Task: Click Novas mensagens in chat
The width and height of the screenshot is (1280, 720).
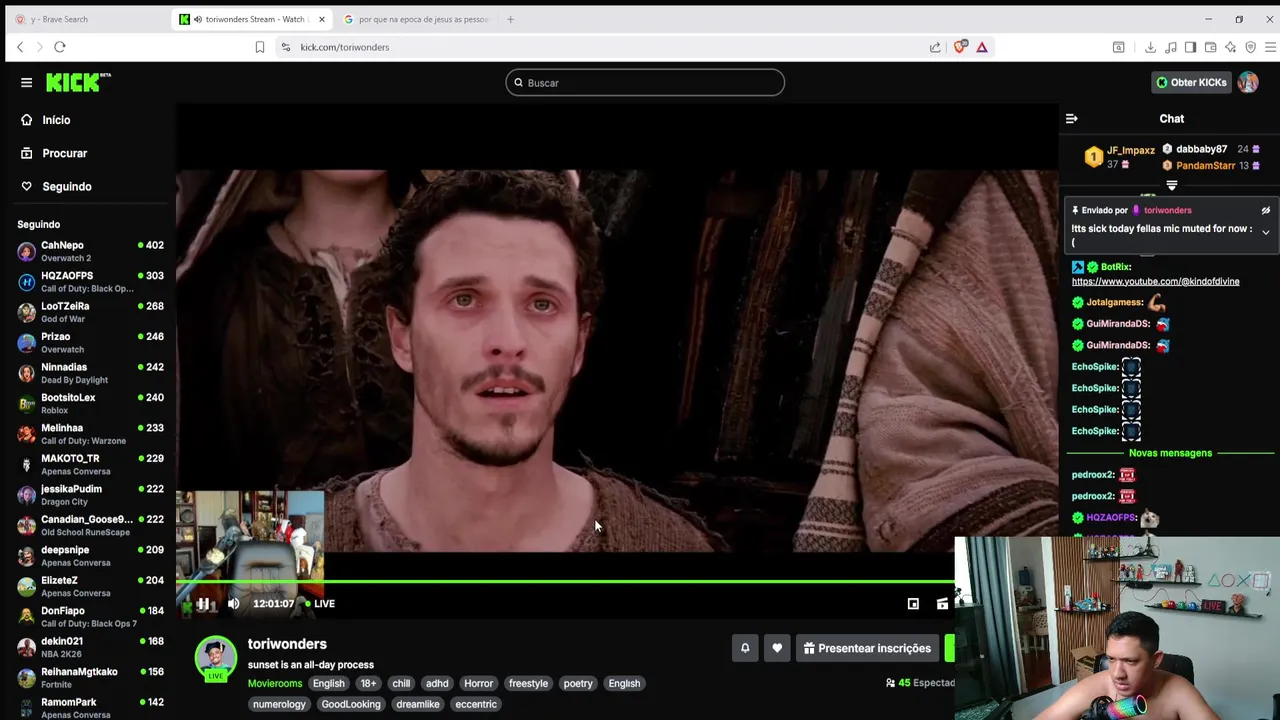Action: coord(1170,453)
